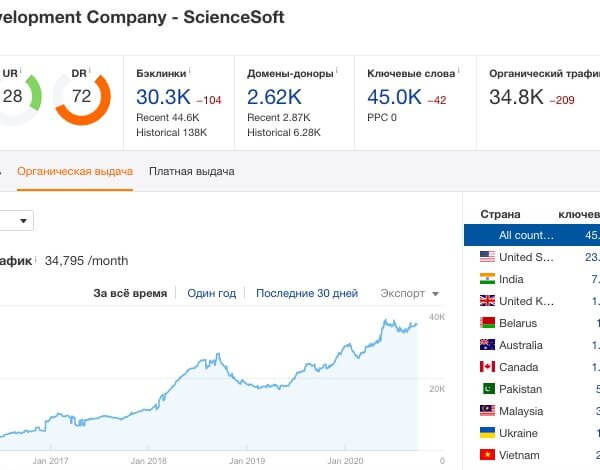The width and height of the screenshot is (600, 470).
Task: Open the 2.62K referring domains value
Action: [274, 97]
